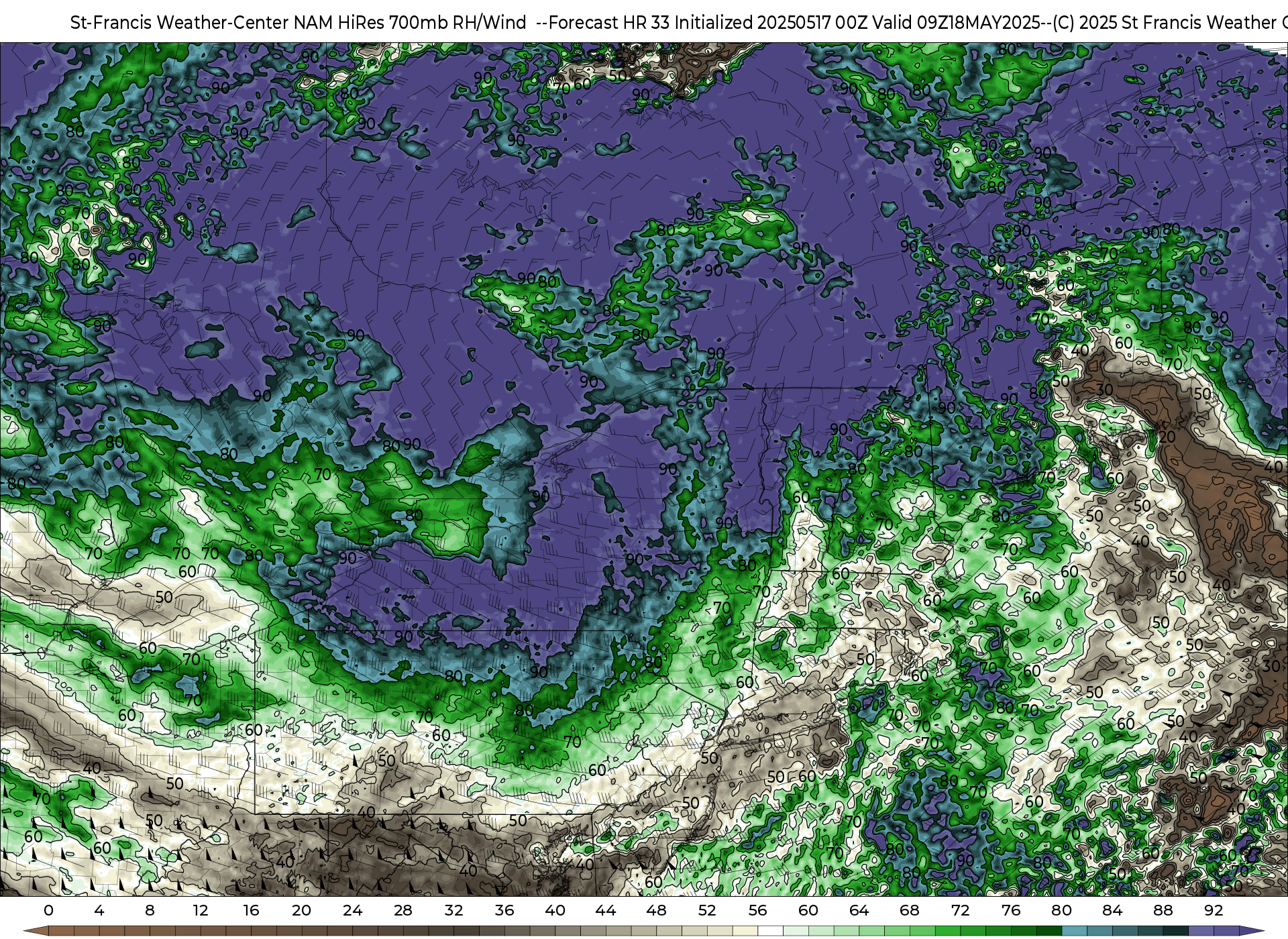
Task: Click the colorbar label '72'
Action: (x=961, y=910)
